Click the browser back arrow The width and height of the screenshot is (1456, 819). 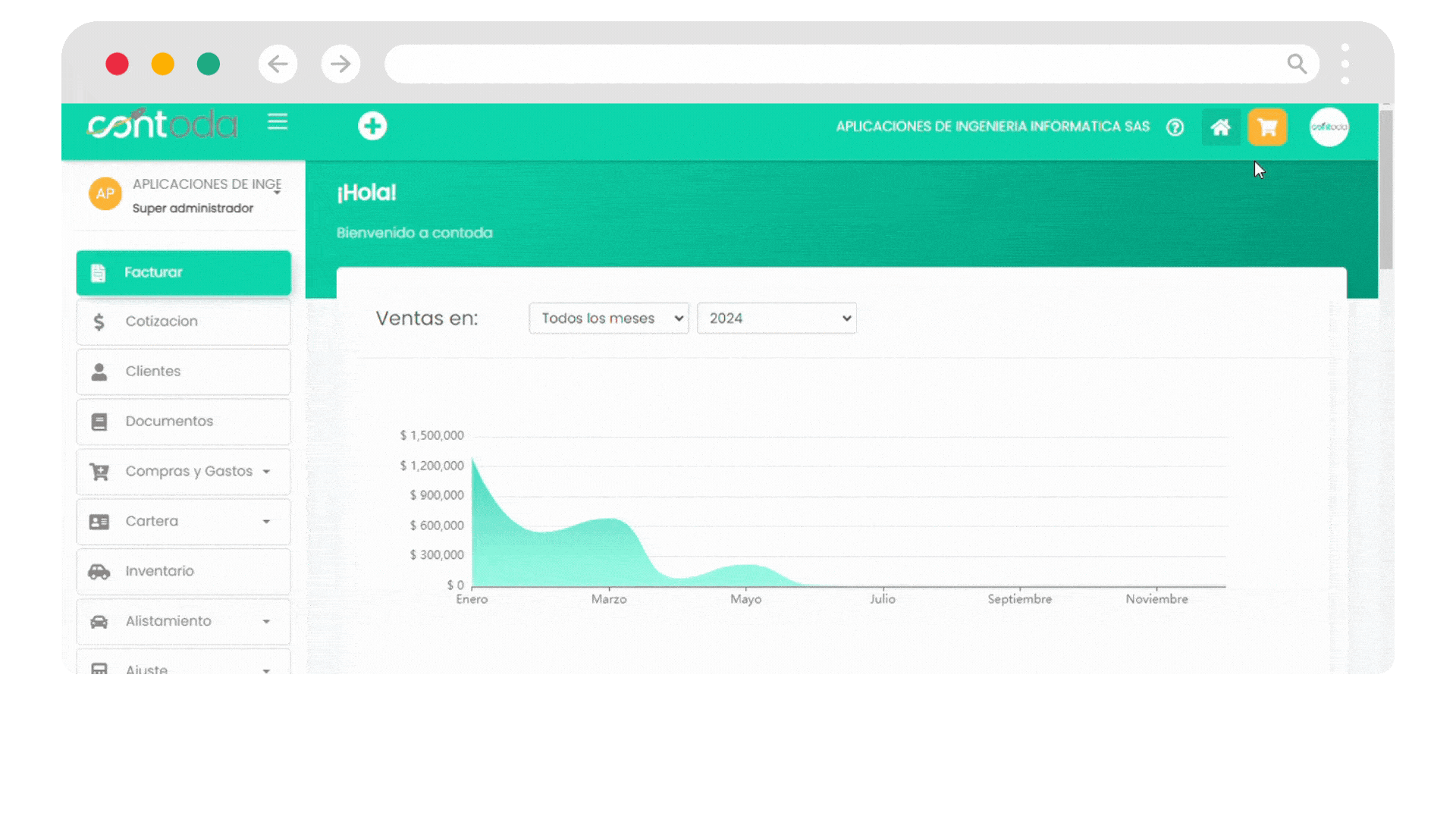(x=278, y=64)
